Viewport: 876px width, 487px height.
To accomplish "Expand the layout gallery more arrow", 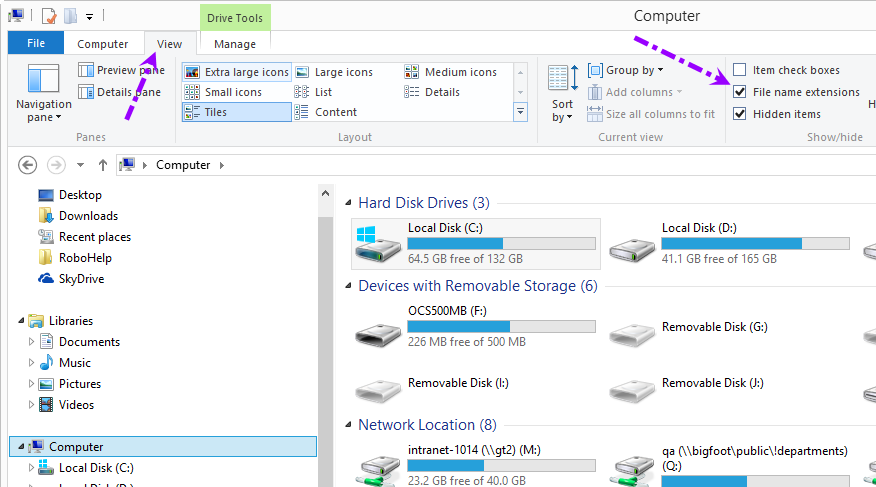I will pyautogui.click(x=520, y=112).
